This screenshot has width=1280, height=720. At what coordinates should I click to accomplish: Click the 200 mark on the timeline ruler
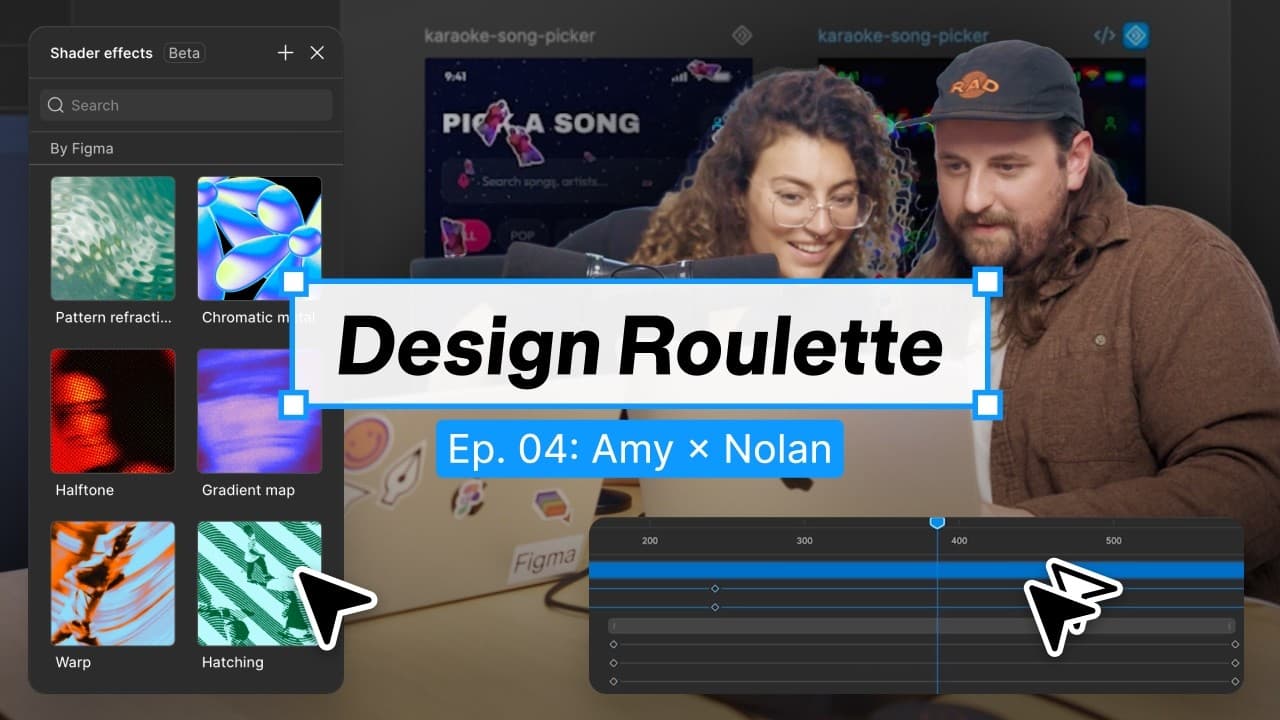tap(650, 541)
